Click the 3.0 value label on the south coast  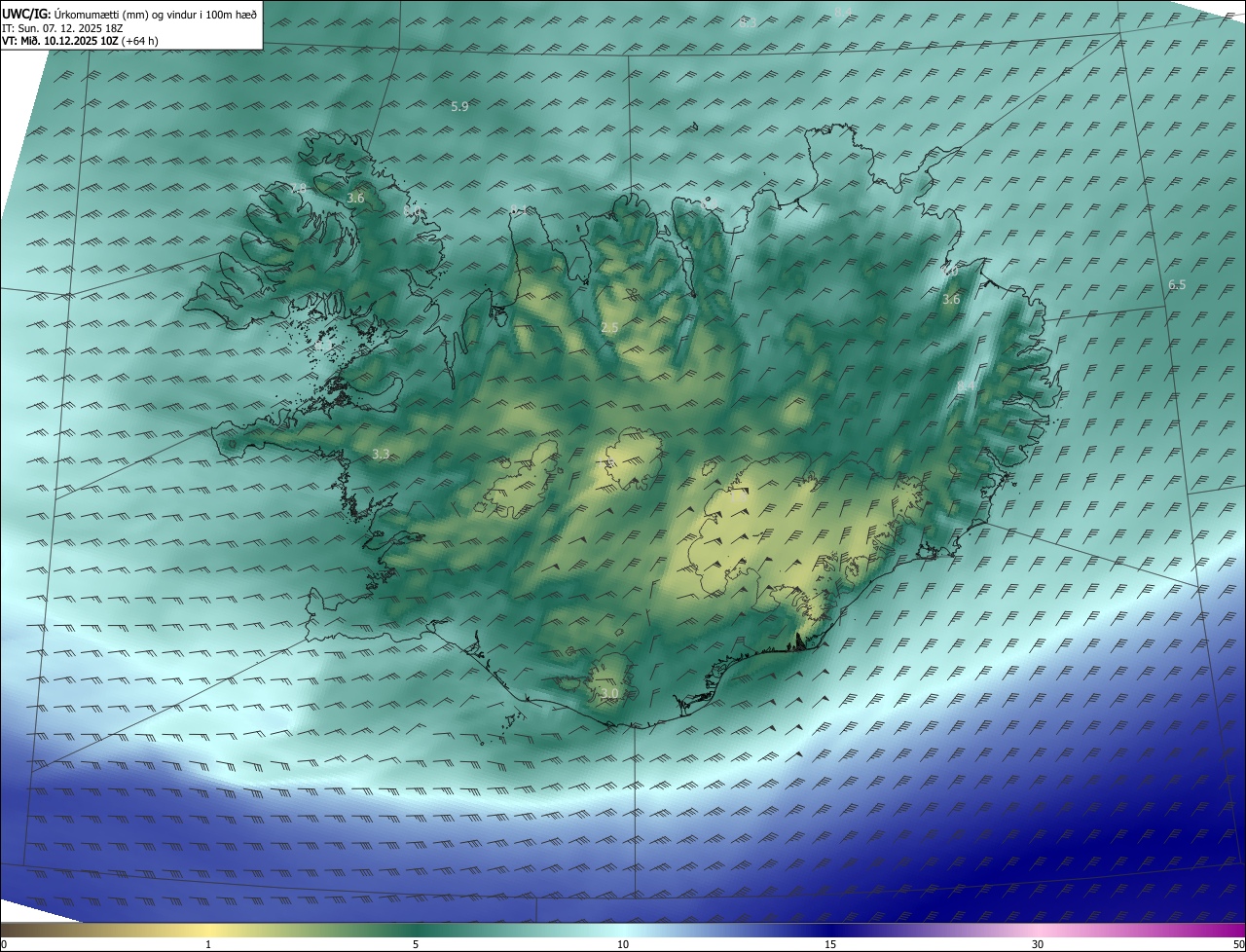609,693
